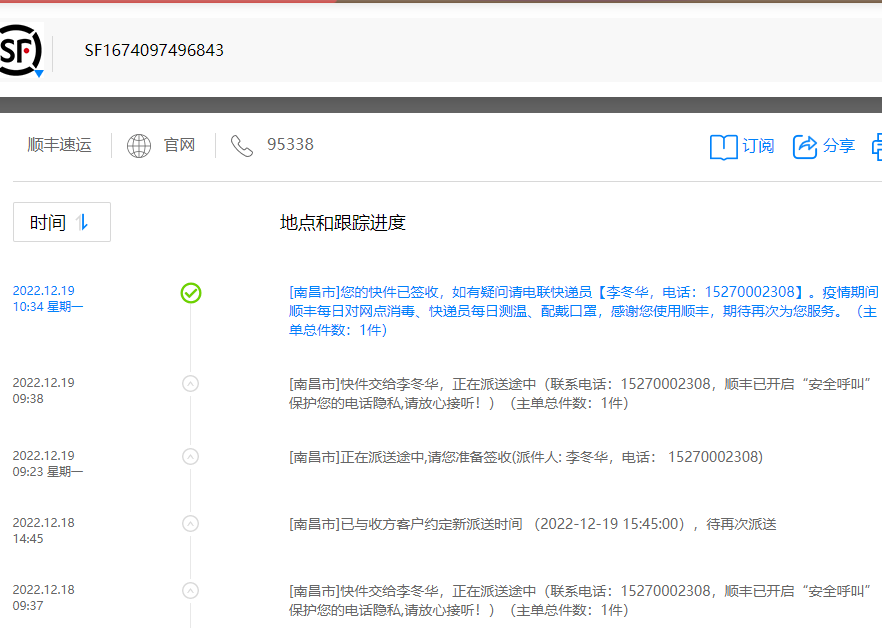
Task: Click the 2022.12.18 09:37 timestamp
Action: 43,598
